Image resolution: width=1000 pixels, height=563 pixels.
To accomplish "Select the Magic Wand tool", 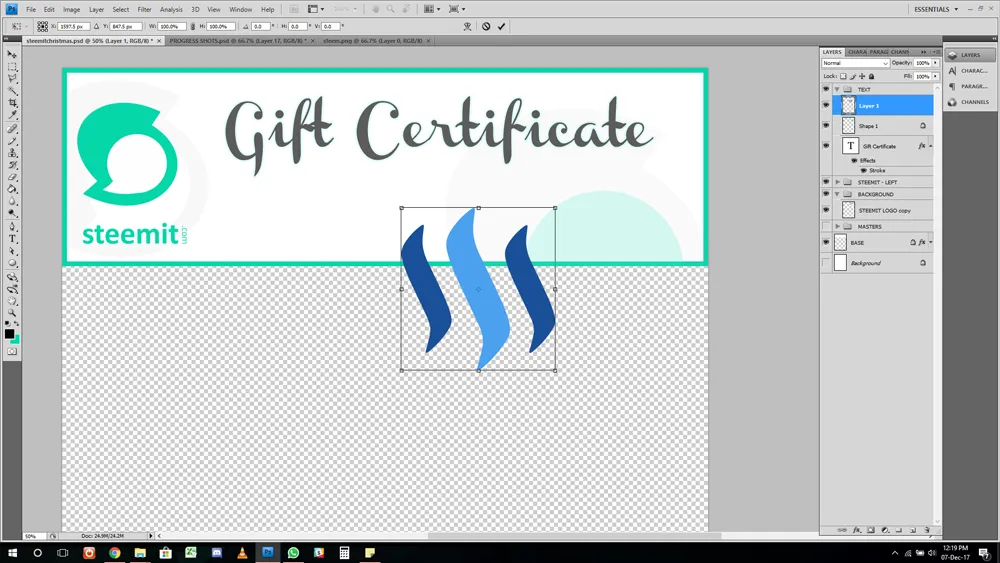I will [x=11, y=91].
